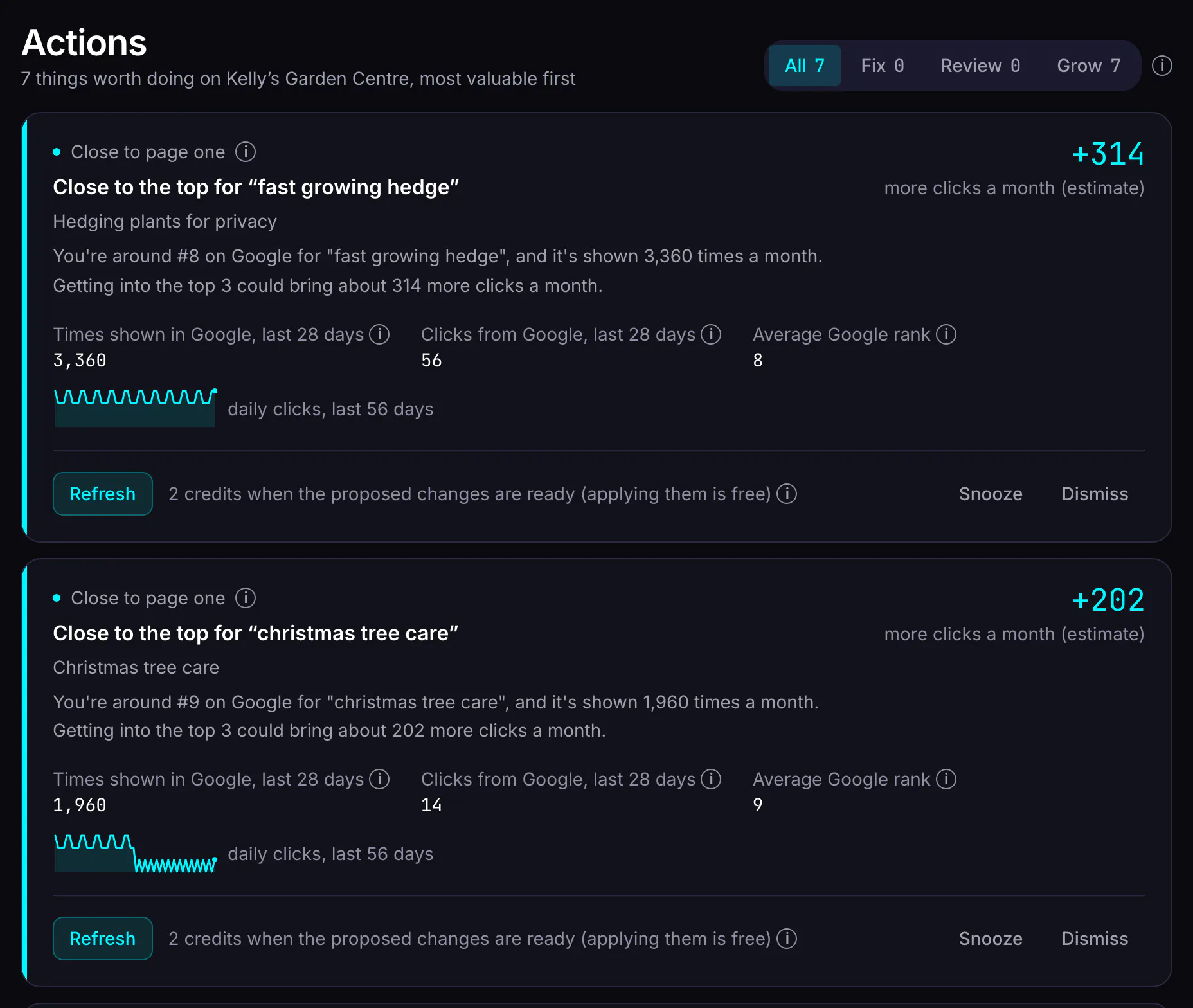Click the 'Actions' page heading
Screen dimensions: 1193x1008
(x=84, y=43)
